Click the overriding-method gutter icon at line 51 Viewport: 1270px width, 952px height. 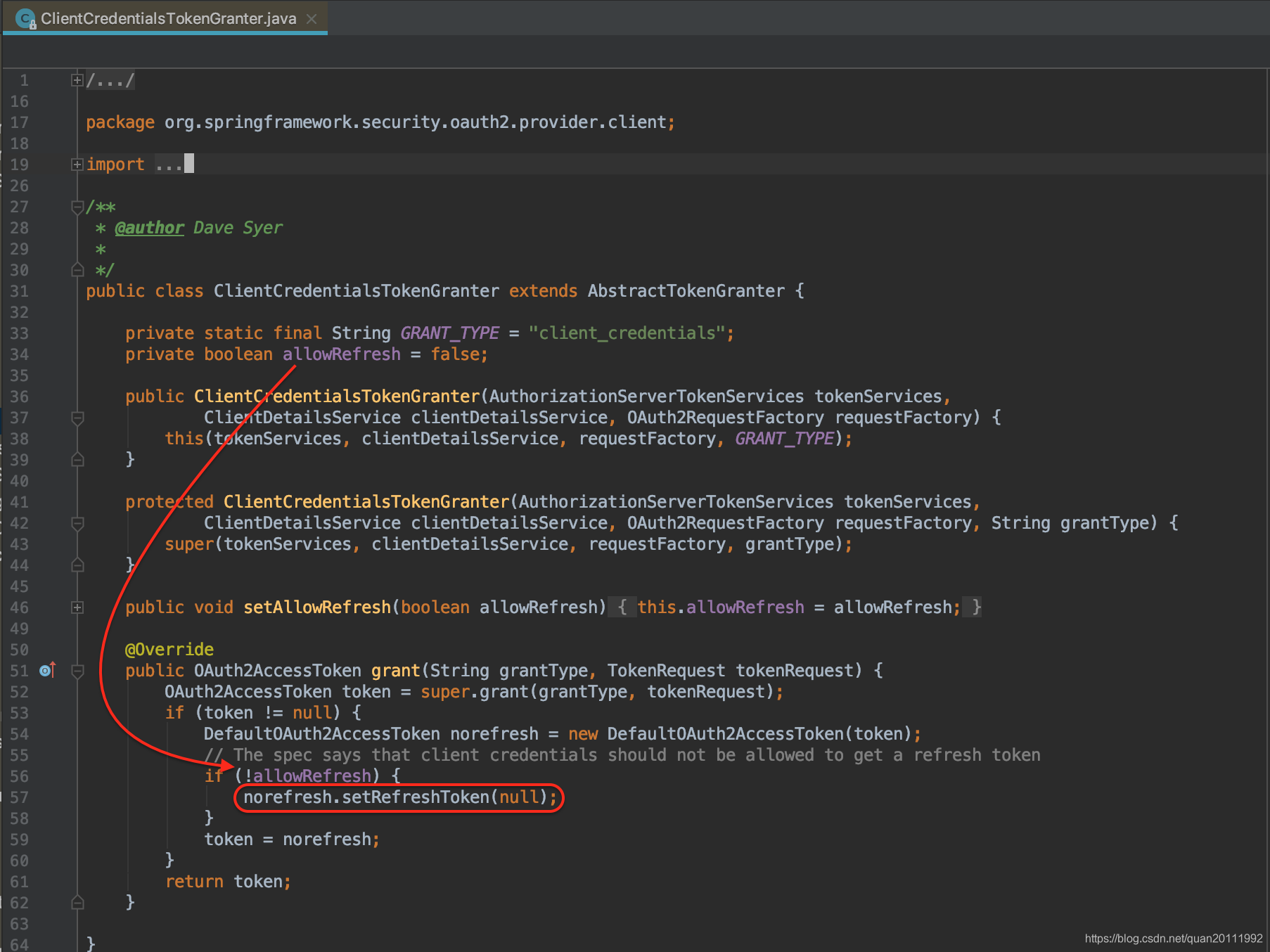pyautogui.click(x=47, y=671)
